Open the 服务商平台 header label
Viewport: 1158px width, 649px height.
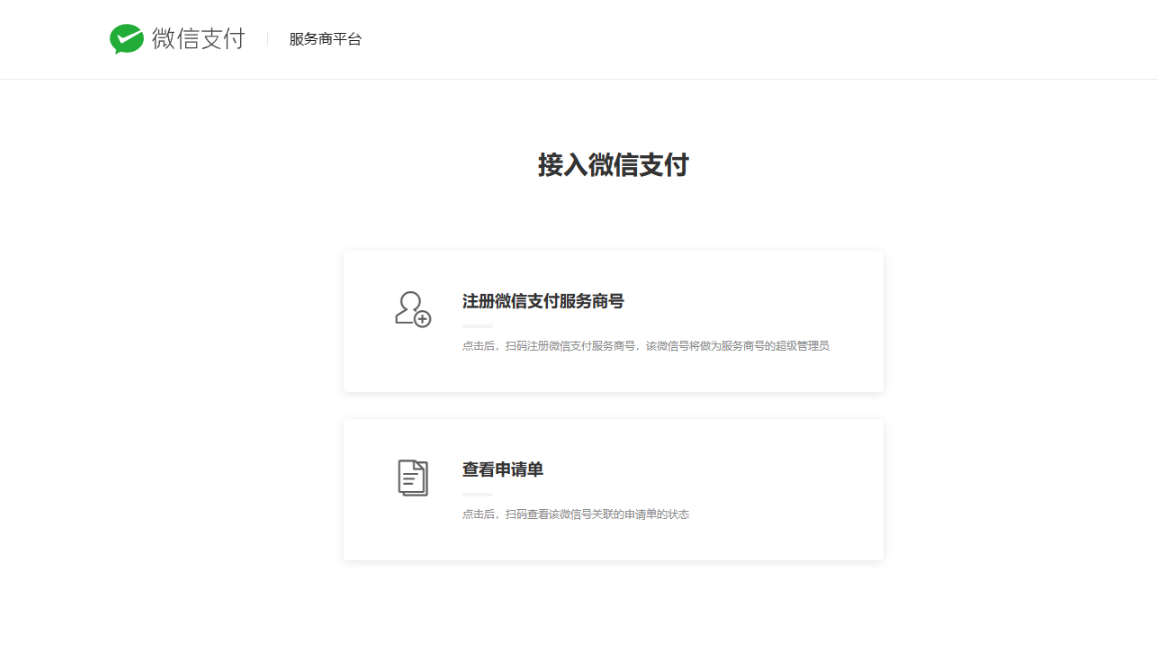[x=325, y=40]
